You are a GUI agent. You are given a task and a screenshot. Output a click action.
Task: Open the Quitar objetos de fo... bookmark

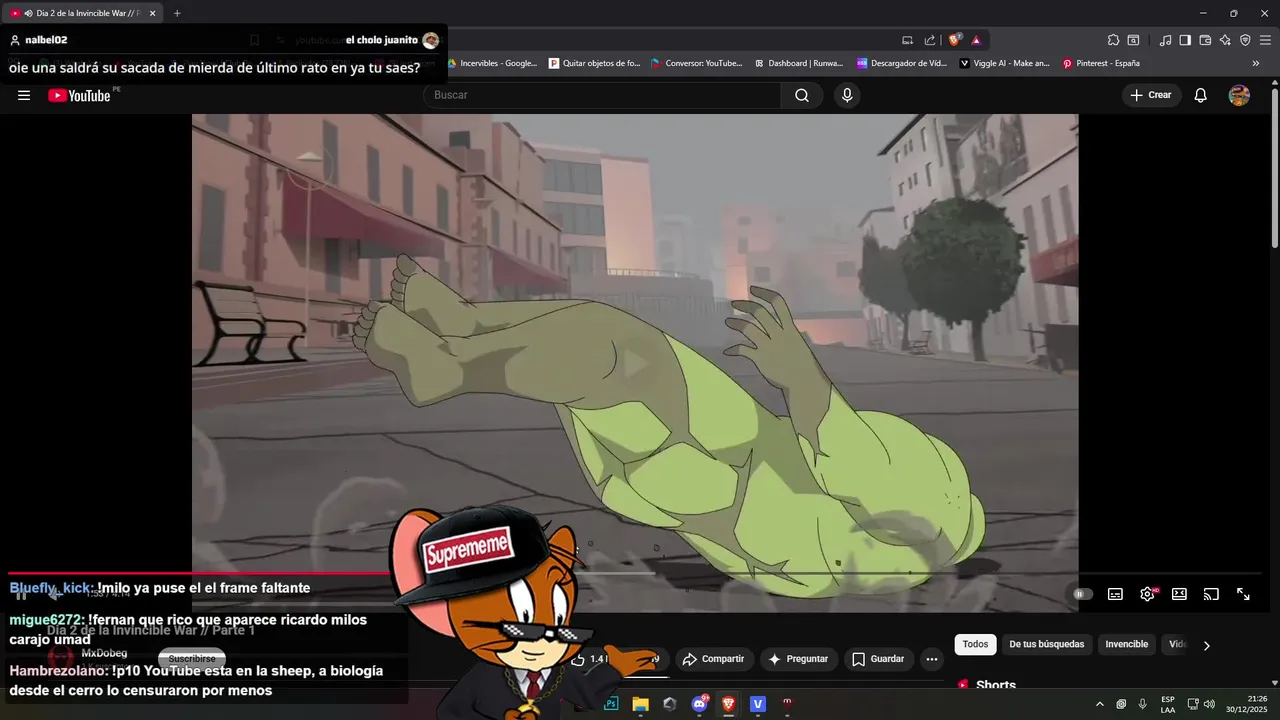594,63
